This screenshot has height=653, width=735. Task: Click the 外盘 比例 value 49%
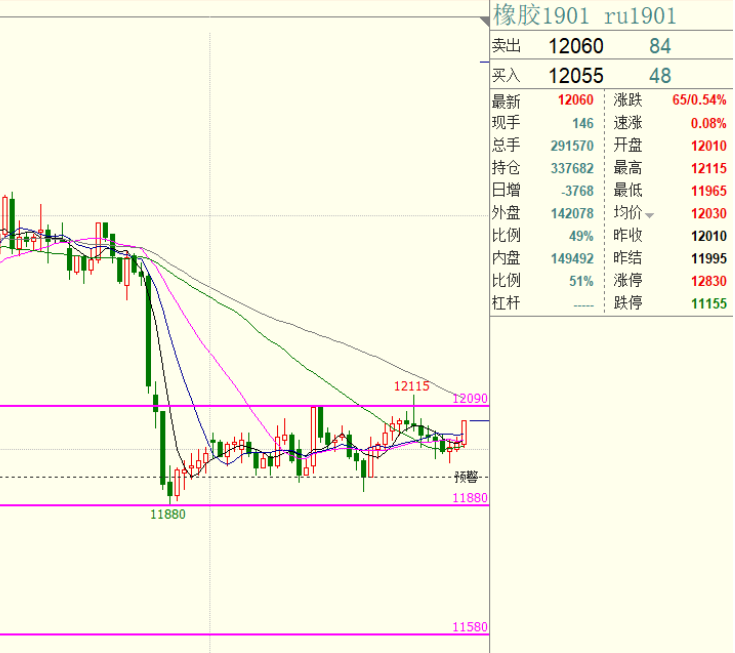pyautogui.click(x=581, y=236)
